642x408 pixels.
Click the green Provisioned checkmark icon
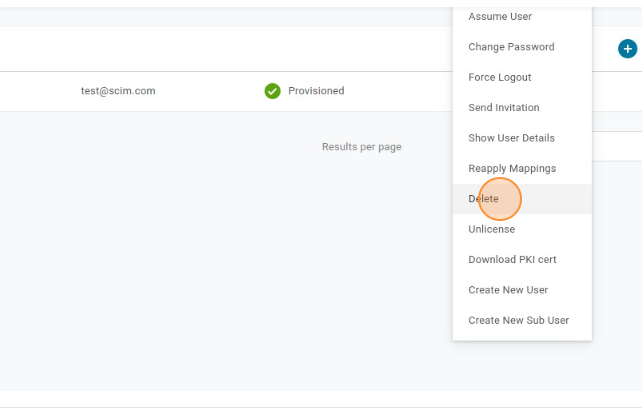click(x=272, y=91)
